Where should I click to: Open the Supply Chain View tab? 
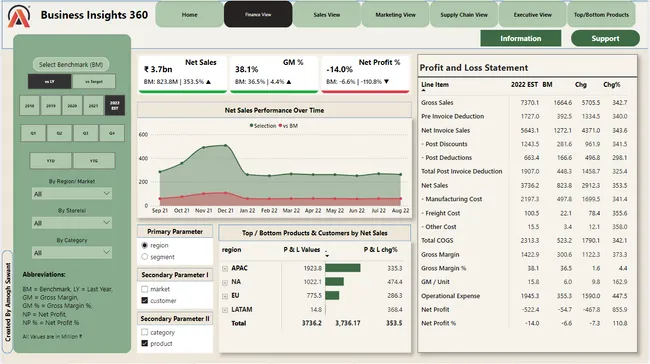[x=464, y=15]
